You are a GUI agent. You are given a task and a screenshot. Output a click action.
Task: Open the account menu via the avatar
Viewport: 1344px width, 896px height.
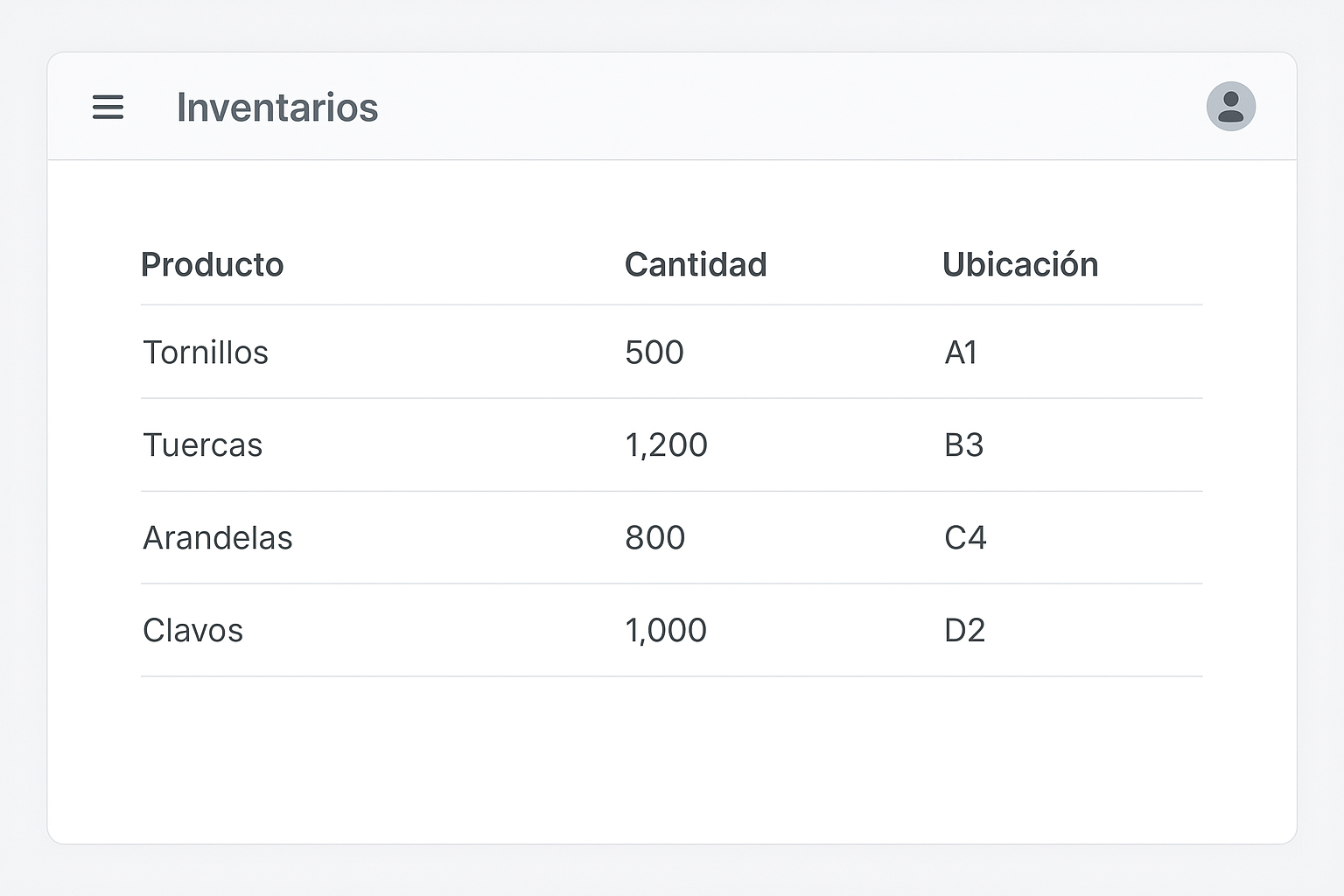pyautogui.click(x=1230, y=106)
